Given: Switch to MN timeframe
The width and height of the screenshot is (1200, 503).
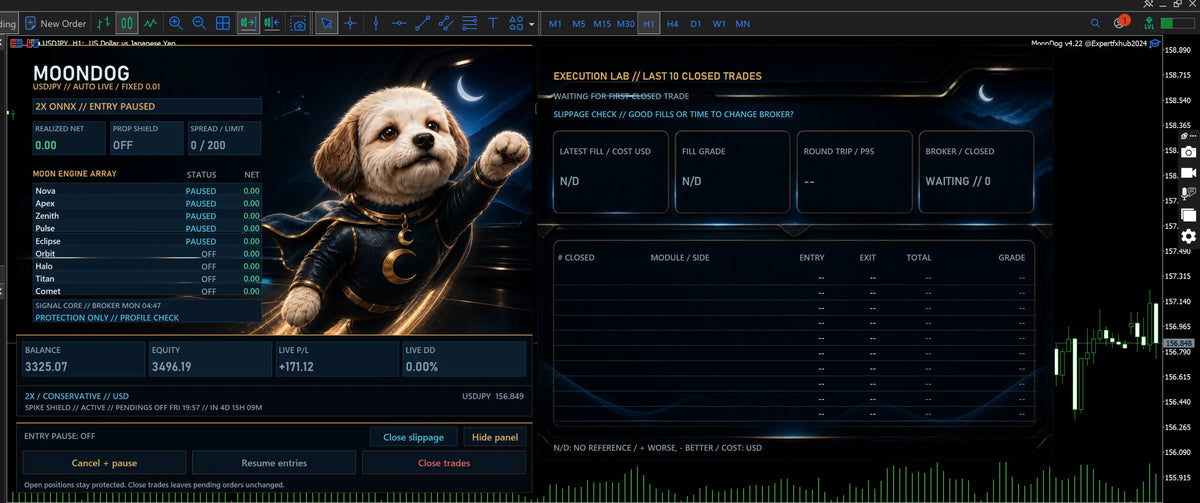Looking at the screenshot, I should coord(742,23).
